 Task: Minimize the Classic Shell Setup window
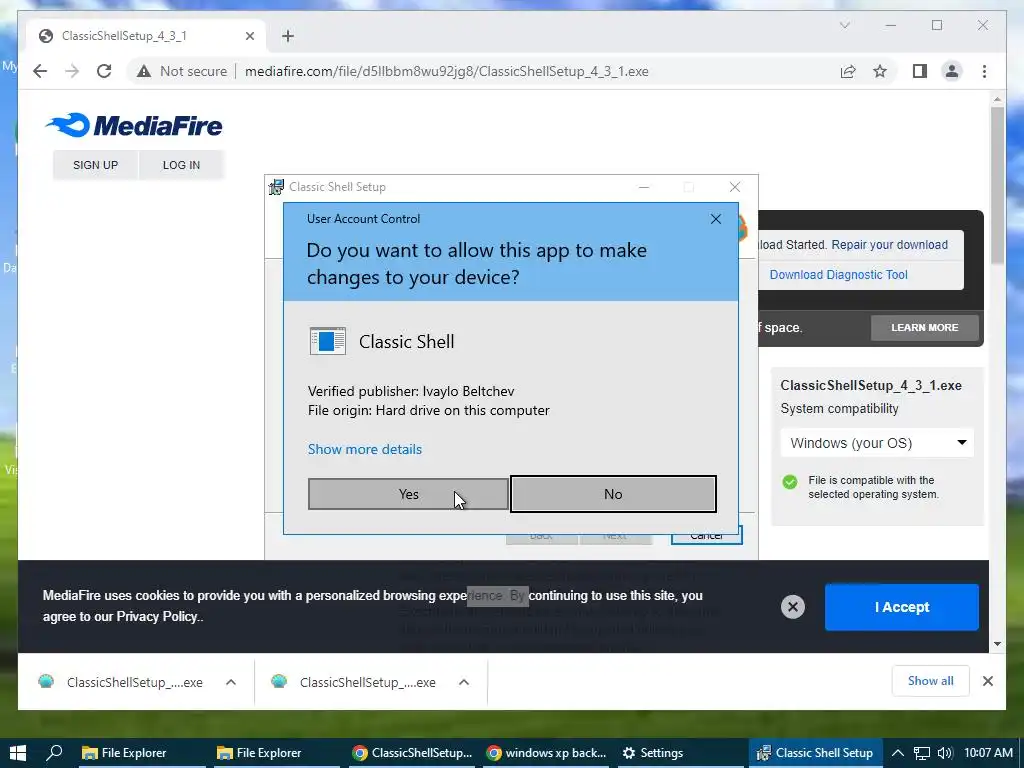click(644, 187)
